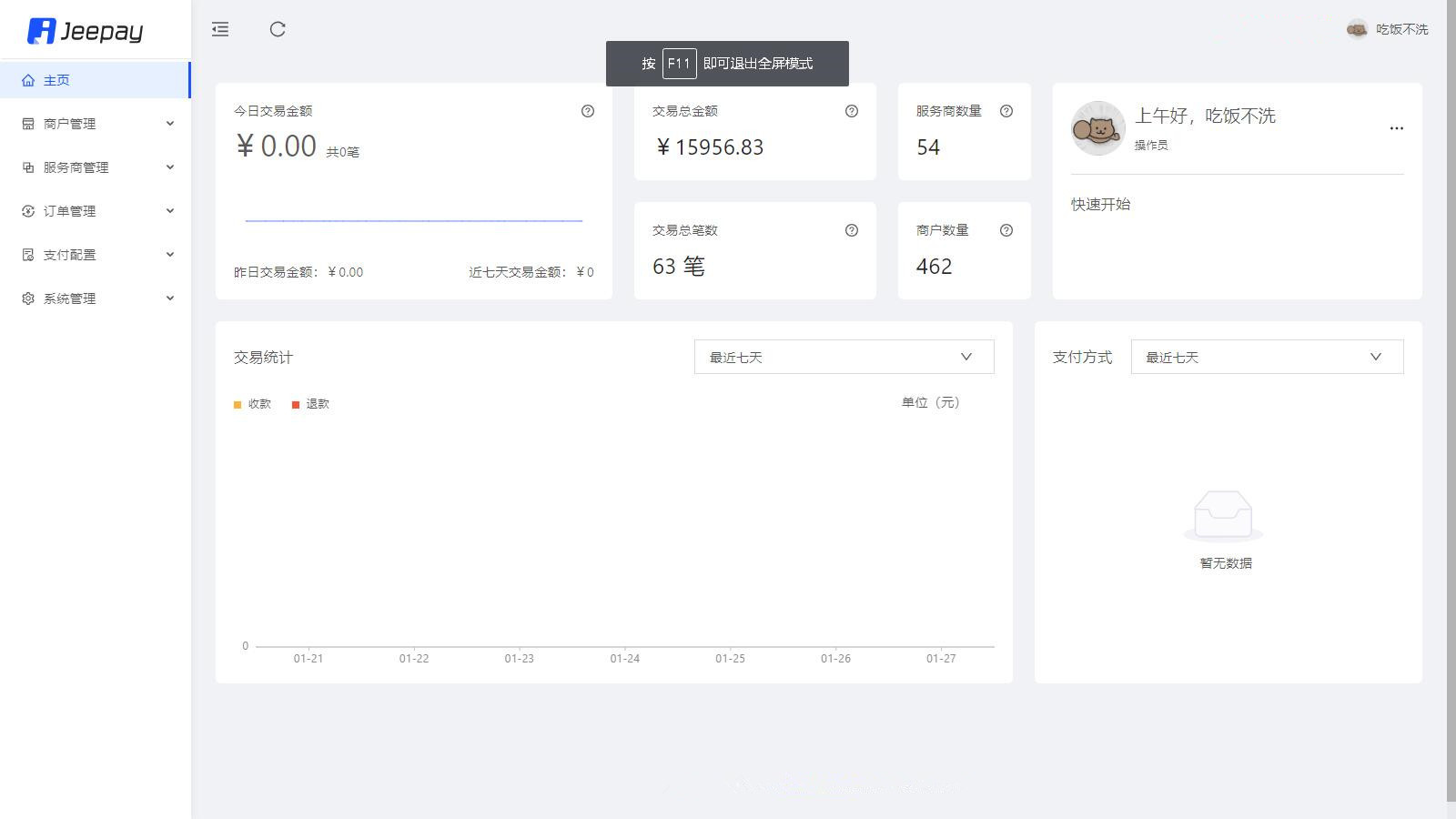This screenshot has height=819, width=1456.
Task: Click the 系统管理 gear icon
Action: [28, 298]
